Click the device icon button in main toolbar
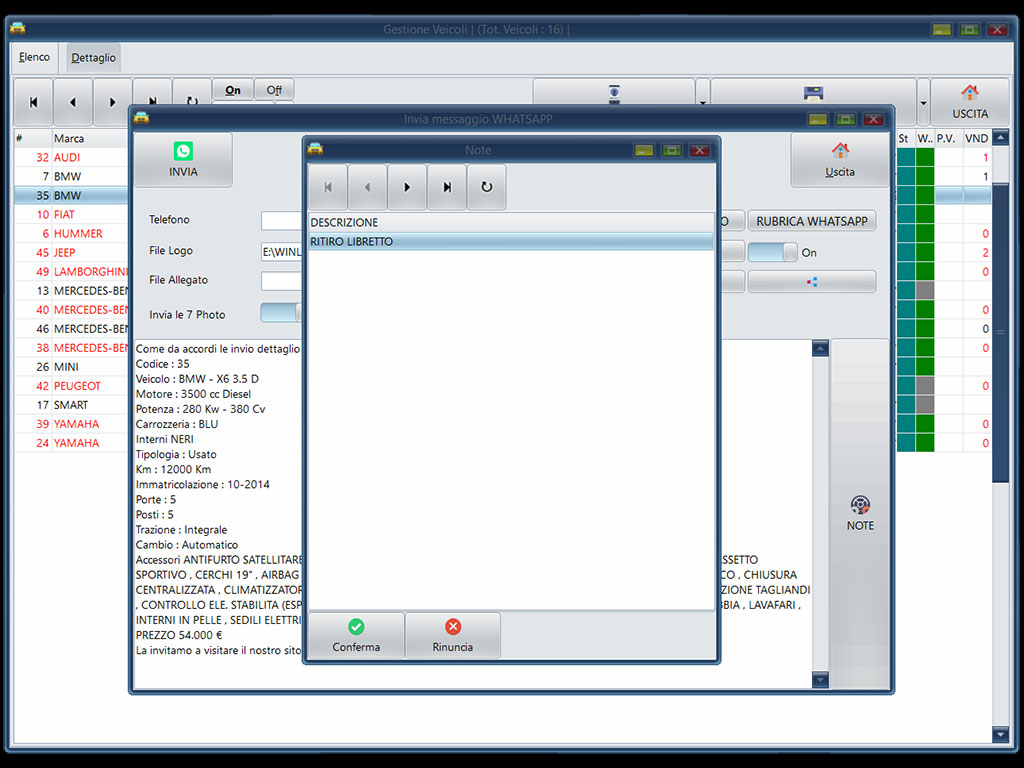This screenshot has width=1024, height=768. pyautogui.click(x=614, y=93)
